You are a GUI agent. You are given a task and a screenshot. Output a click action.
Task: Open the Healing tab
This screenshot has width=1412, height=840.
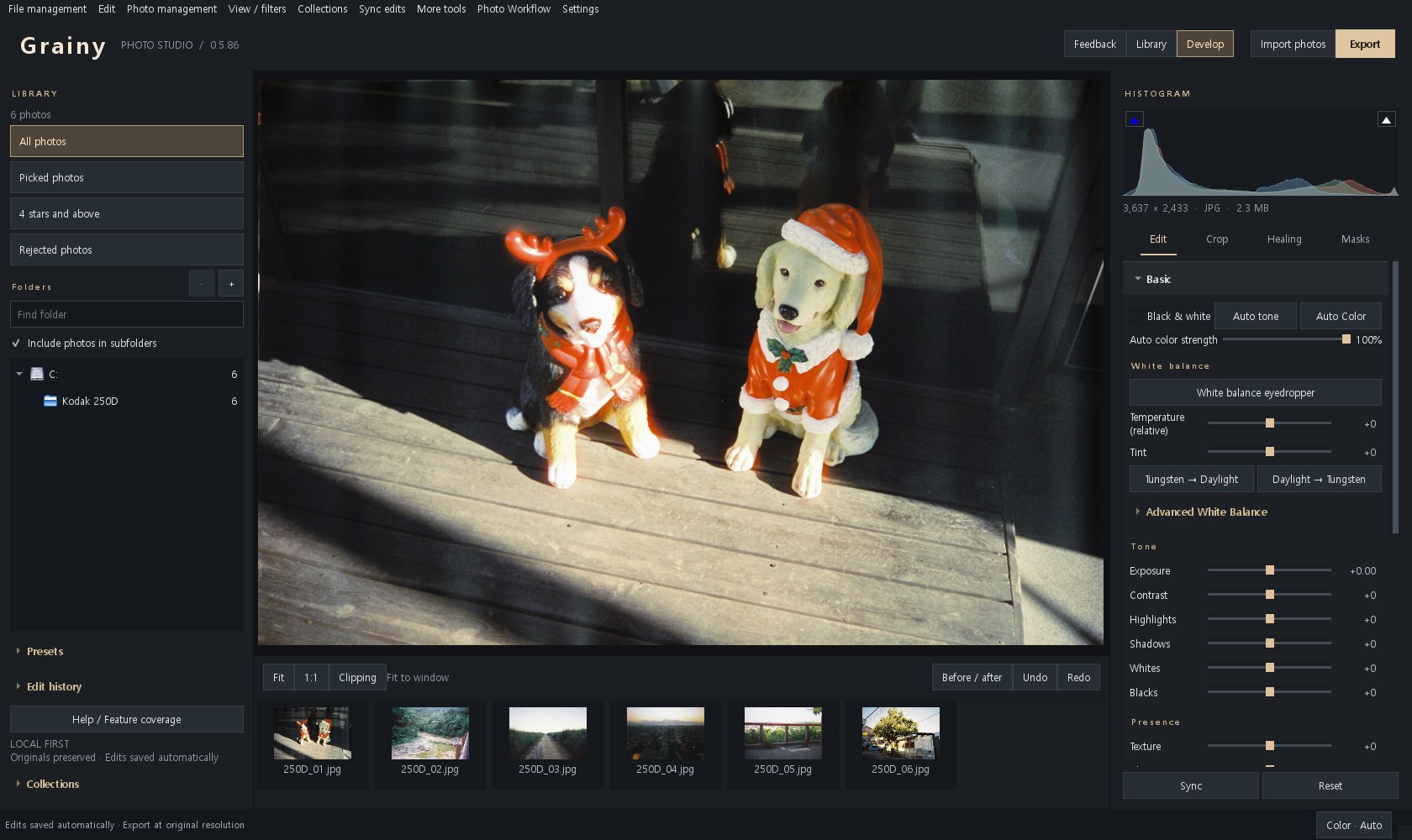pos(1284,239)
